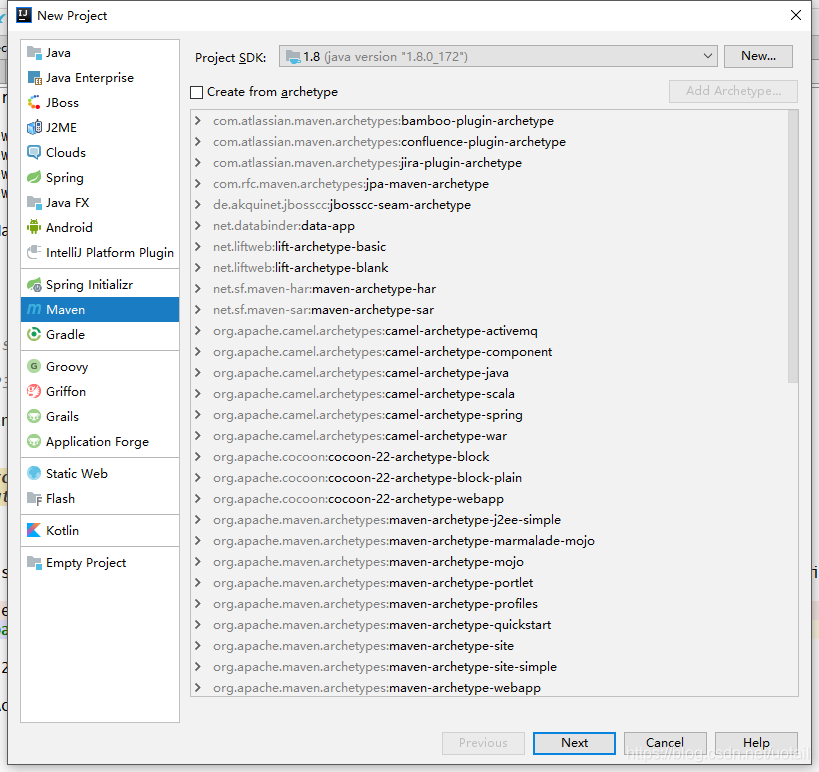Click the disabled Previous button
Viewport: 819px width, 772px height.
click(483, 743)
